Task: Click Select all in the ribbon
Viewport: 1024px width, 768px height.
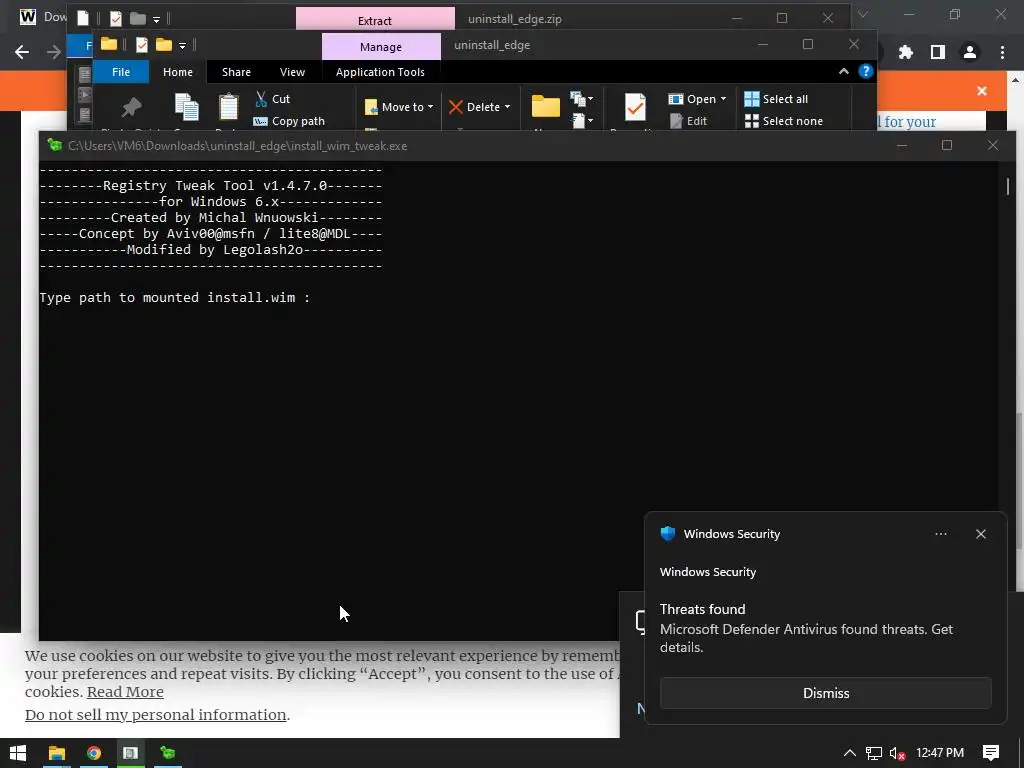Action: coord(776,99)
